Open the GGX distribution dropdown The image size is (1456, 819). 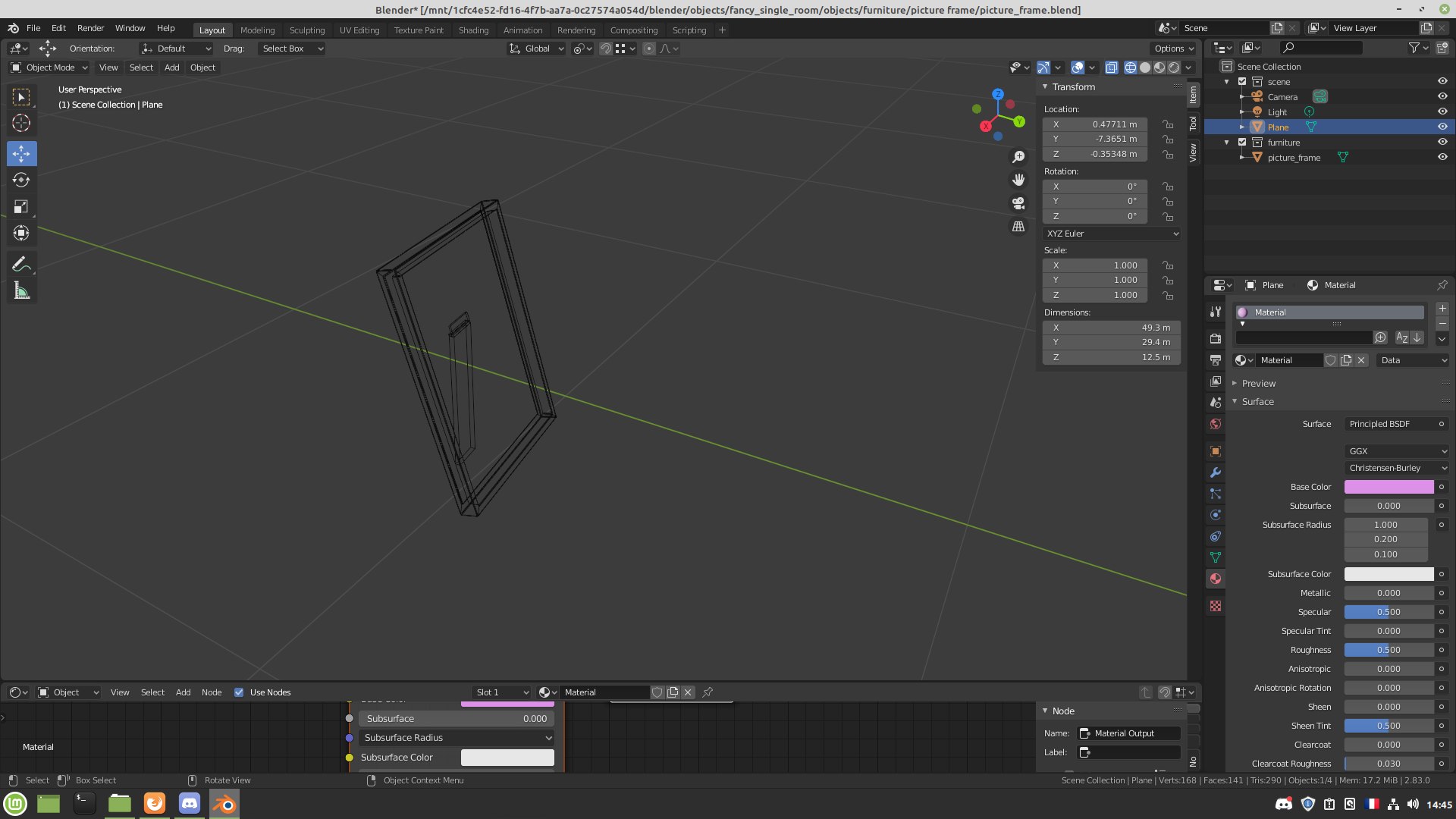click(x=1397, y=451)
